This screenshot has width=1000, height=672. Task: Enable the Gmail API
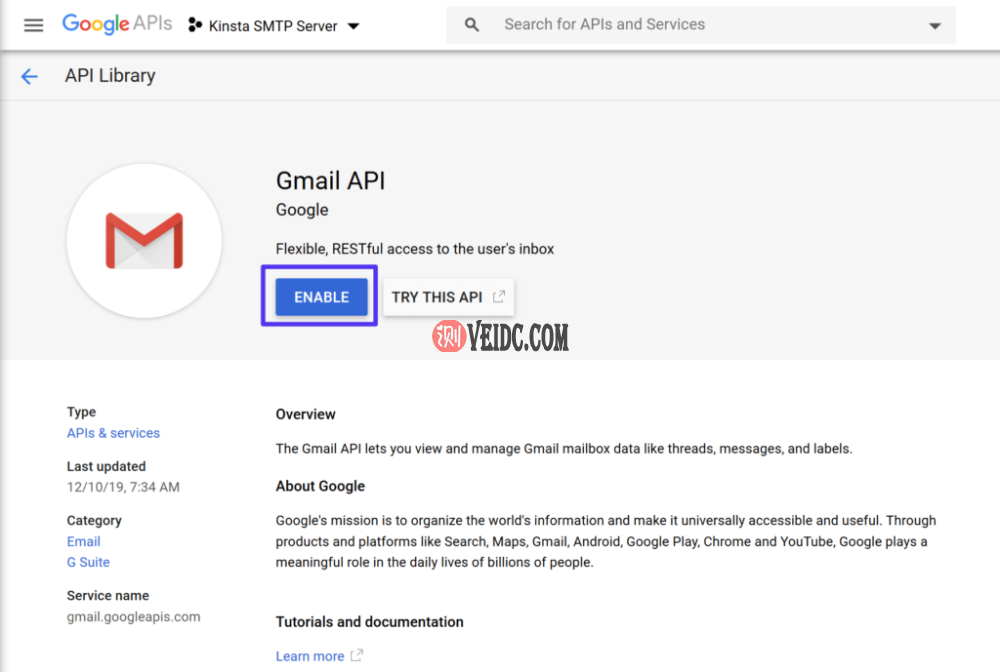(319, 296)
